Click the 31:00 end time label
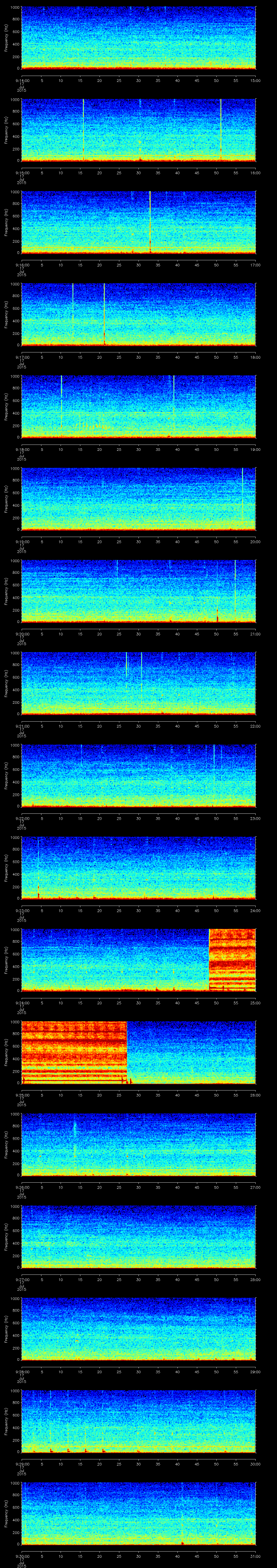The width and height of the screenshot is (277, 1568). coord(256,1556)
